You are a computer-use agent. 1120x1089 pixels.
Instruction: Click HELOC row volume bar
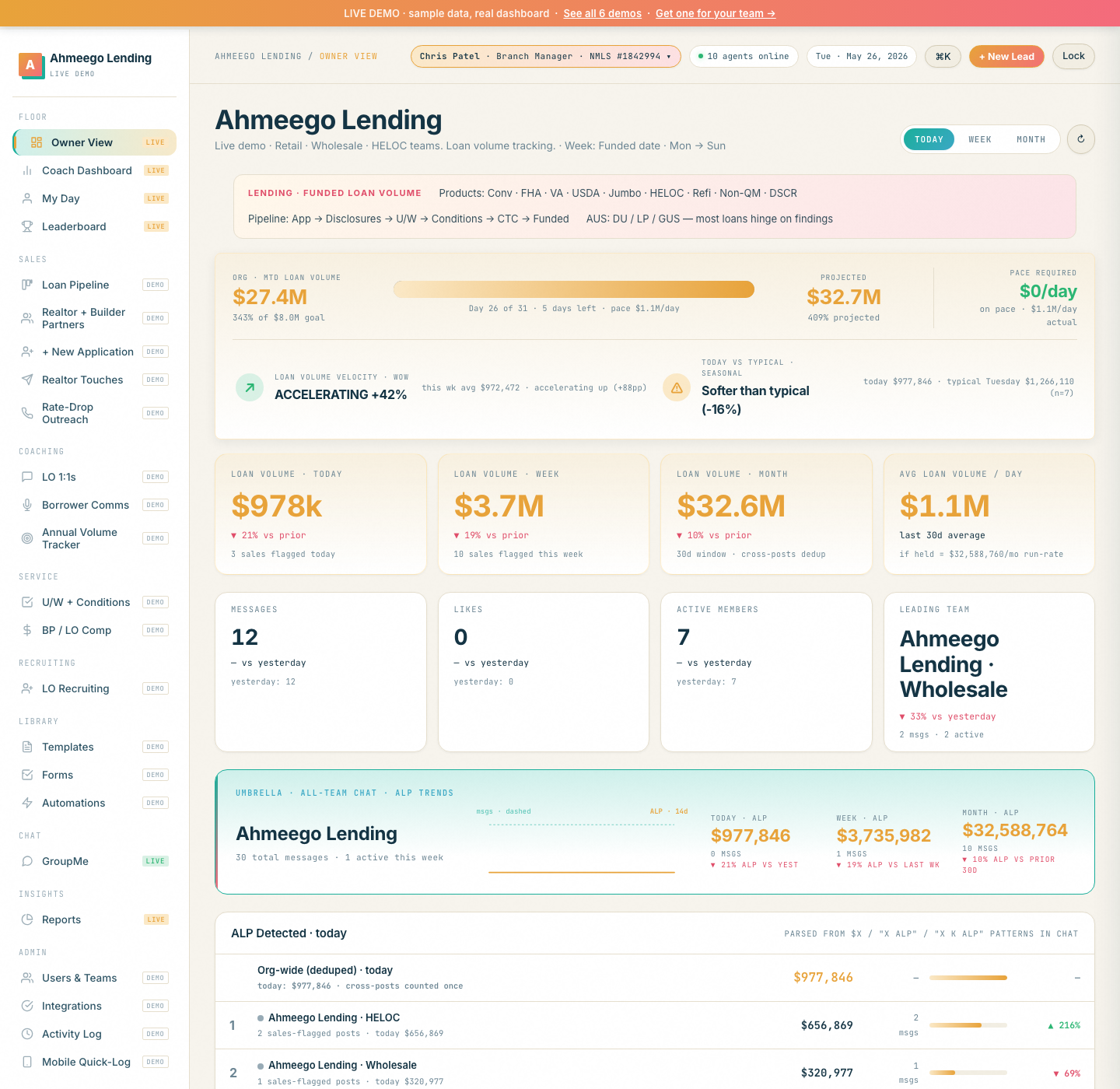point(968,1025)
